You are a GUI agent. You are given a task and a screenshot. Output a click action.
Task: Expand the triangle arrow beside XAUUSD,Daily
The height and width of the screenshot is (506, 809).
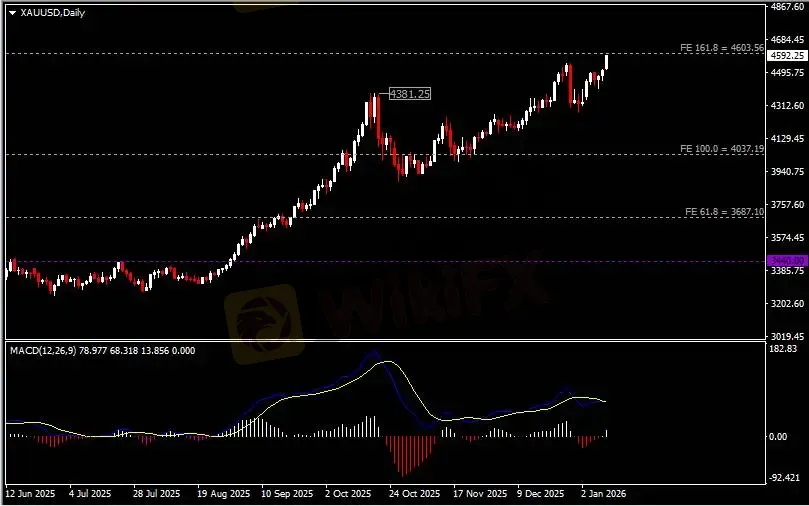click(12, 13)
